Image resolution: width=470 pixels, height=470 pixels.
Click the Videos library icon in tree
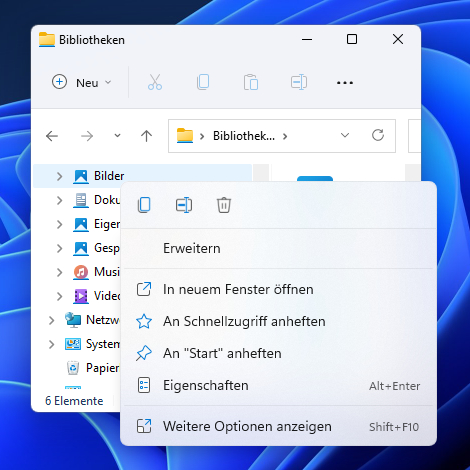[x=81, y=296]
